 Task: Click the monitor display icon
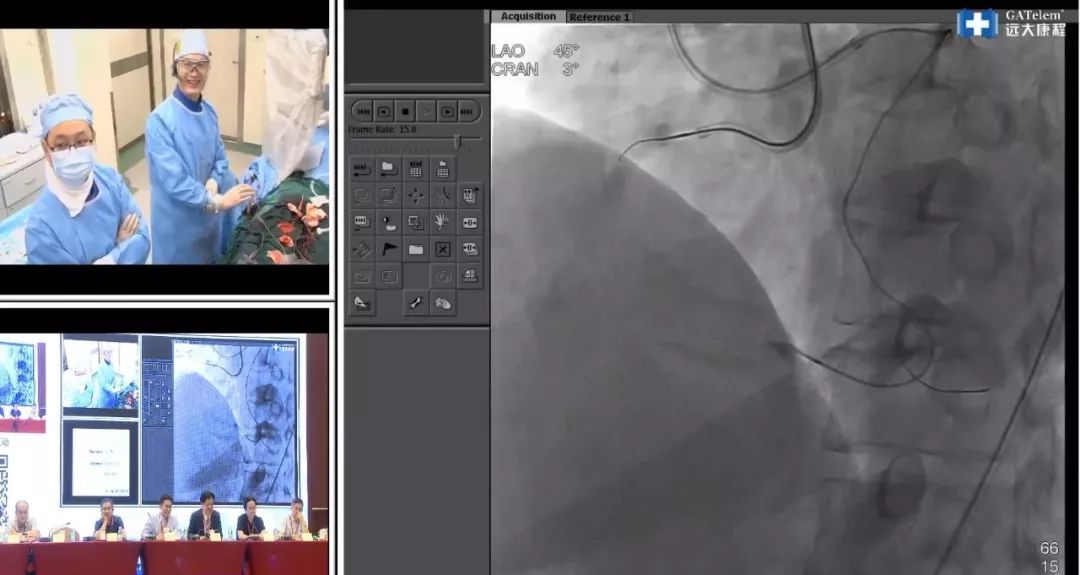tap(362, 196)
